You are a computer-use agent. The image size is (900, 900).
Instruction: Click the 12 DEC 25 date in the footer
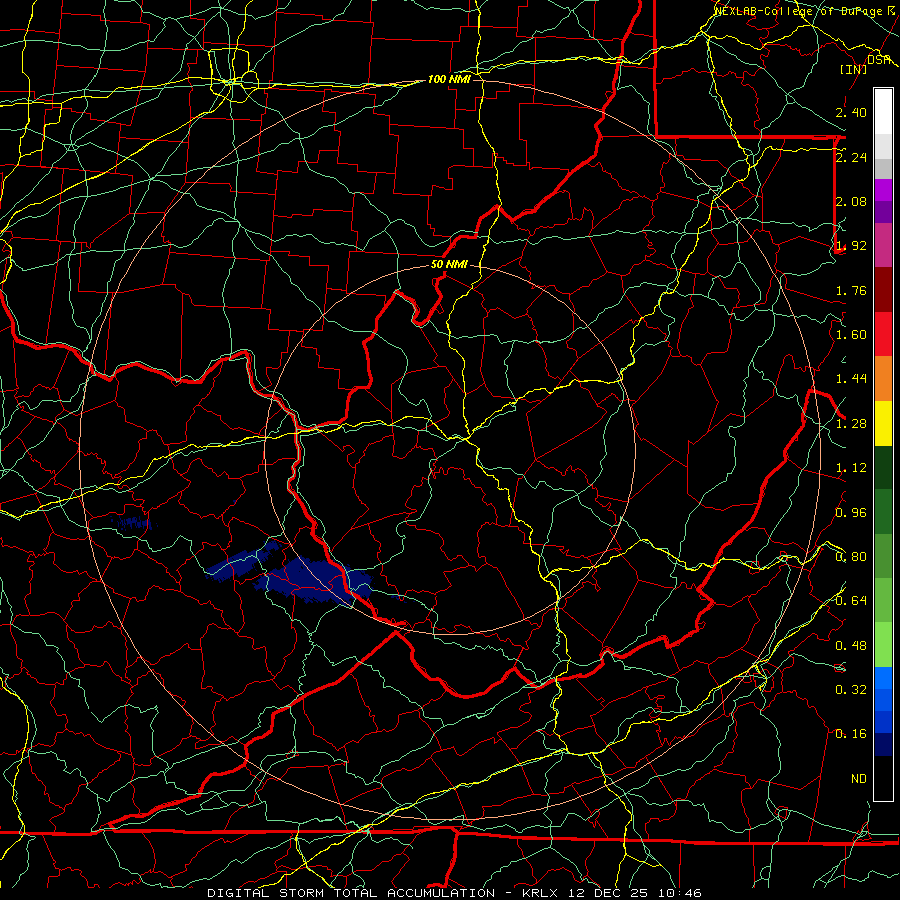pyautogui.click(x=608, y=893)
